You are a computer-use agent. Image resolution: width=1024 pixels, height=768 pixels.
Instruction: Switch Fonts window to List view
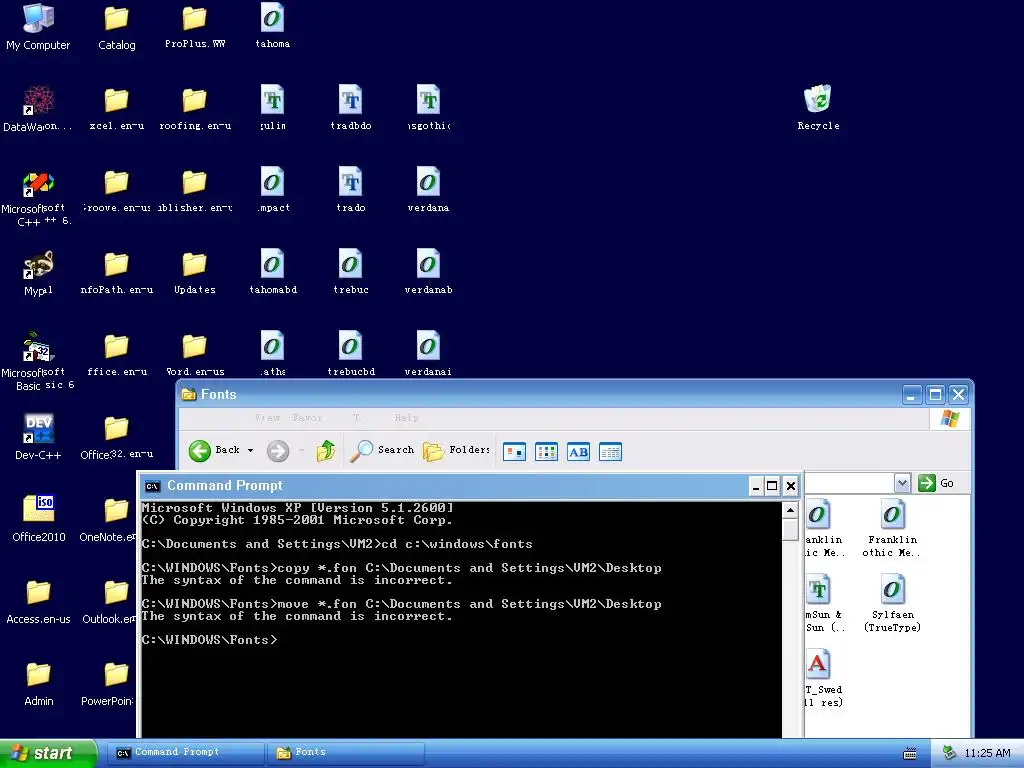(546, 452)
